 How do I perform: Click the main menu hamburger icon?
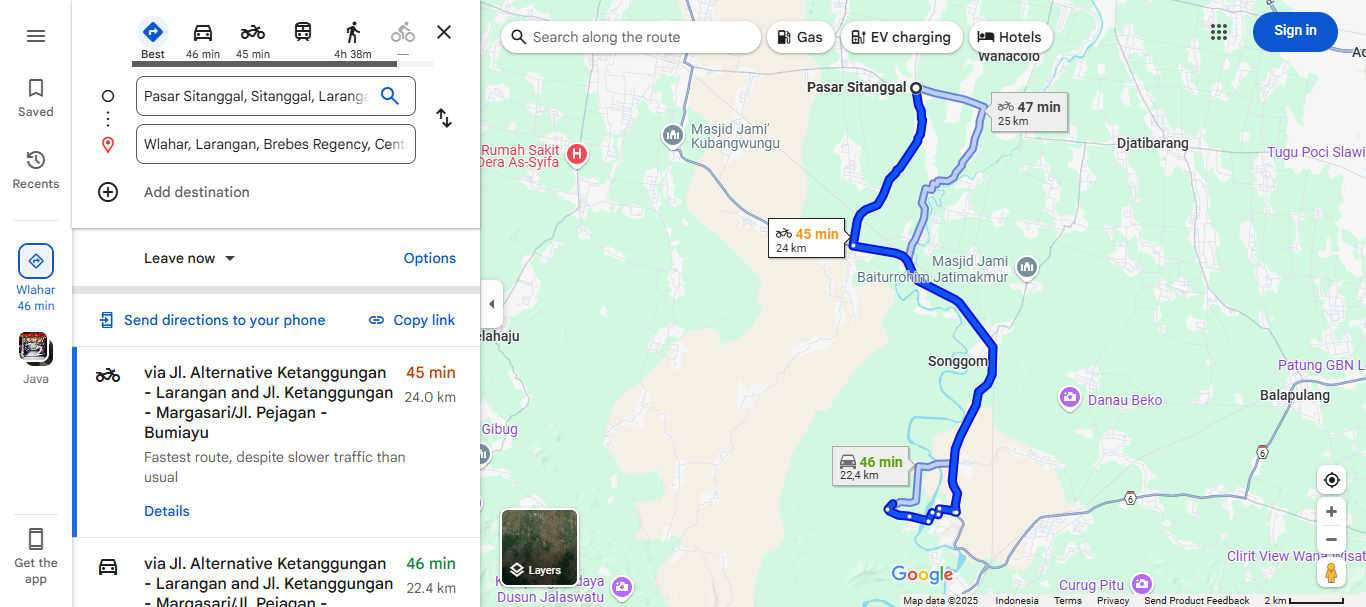[36, 36]
